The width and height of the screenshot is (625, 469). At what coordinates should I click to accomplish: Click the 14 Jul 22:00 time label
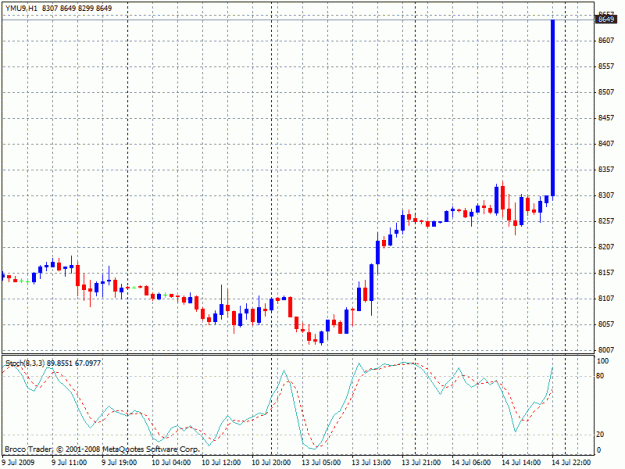[571, 462]
